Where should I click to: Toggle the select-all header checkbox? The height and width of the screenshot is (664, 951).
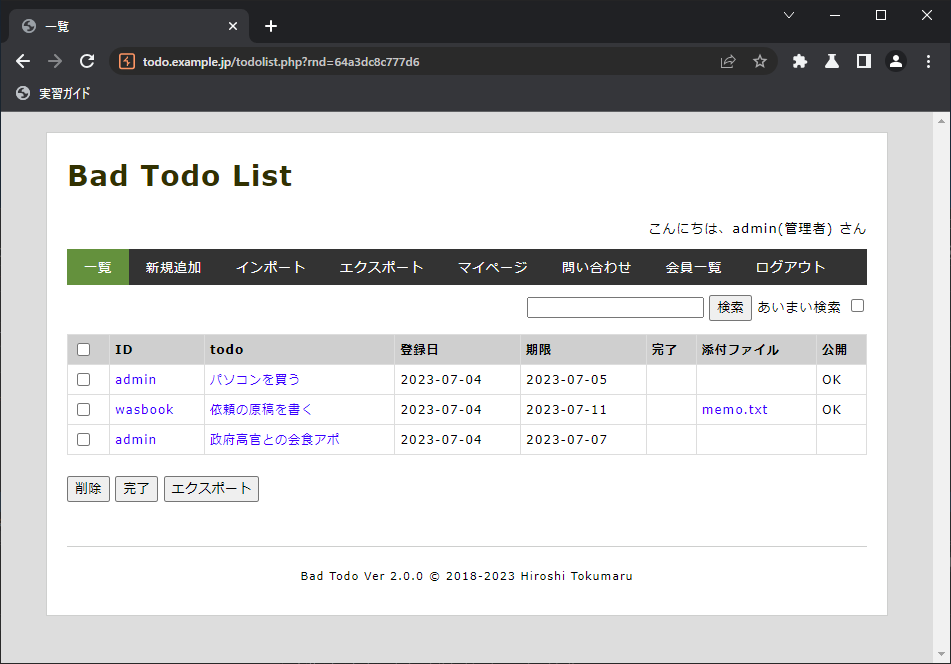click(84, 349)
